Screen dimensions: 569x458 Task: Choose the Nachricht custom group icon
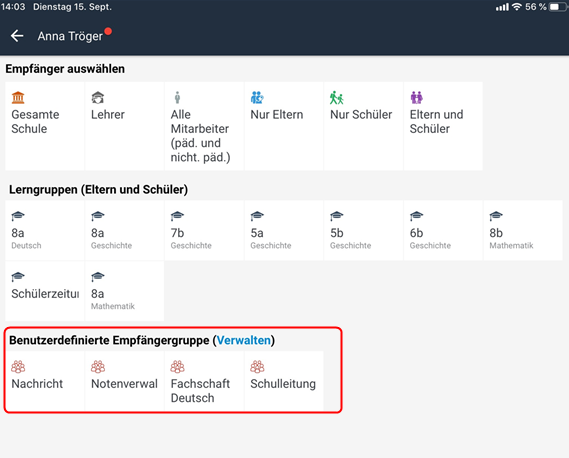[x=18, y=367]
